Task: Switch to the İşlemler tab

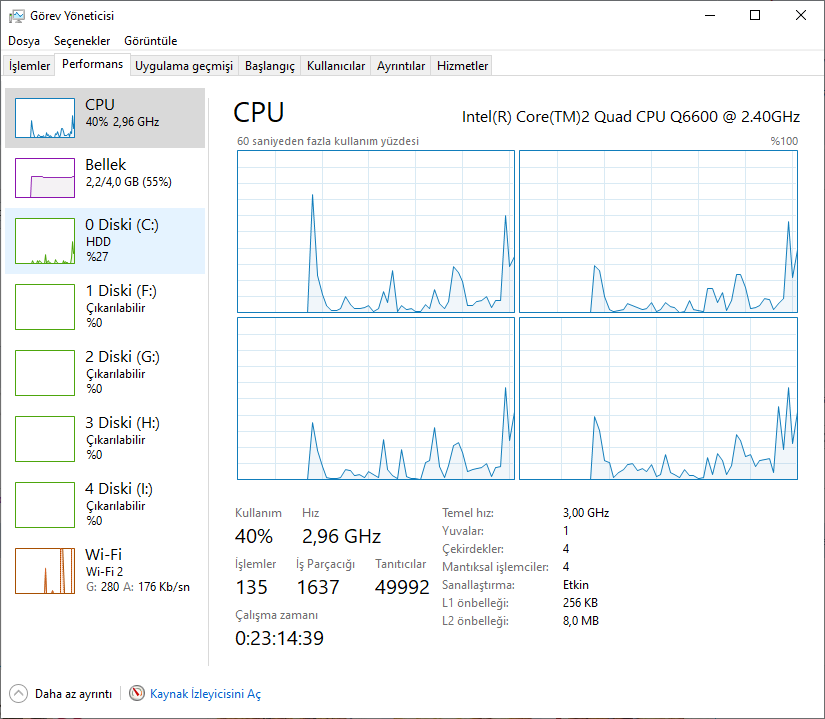Action: 29,66
